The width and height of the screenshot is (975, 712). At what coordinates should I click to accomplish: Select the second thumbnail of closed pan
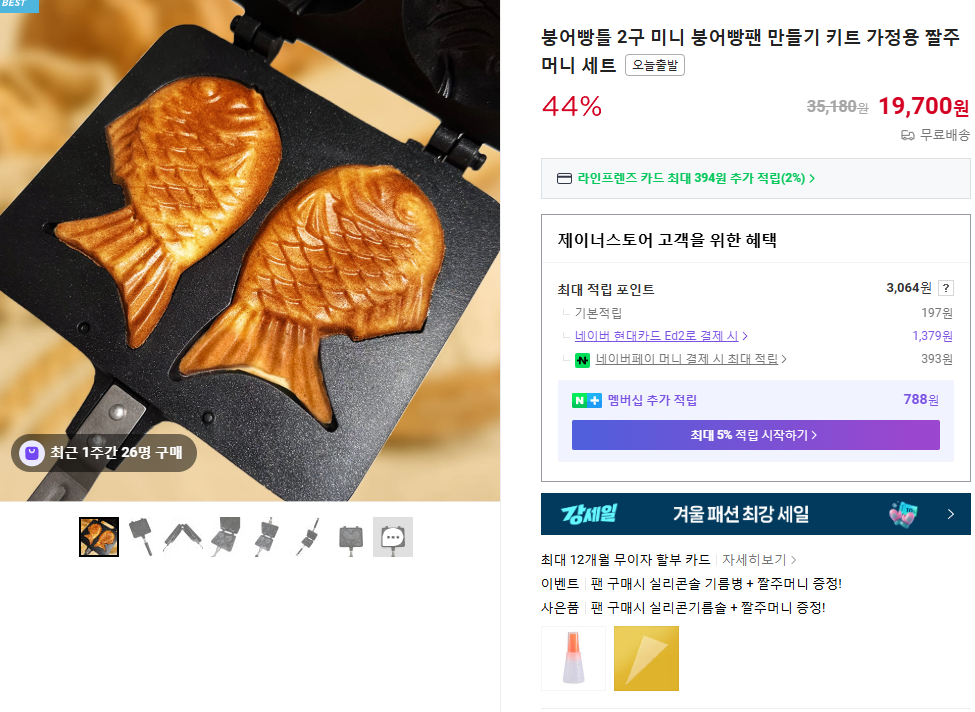[141, 537]
